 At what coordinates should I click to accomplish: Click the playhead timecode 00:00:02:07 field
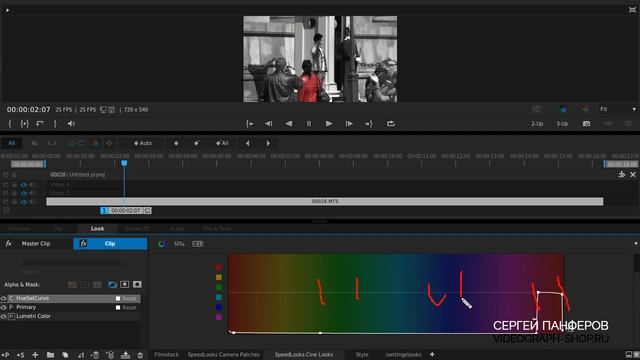coord(126,211)
